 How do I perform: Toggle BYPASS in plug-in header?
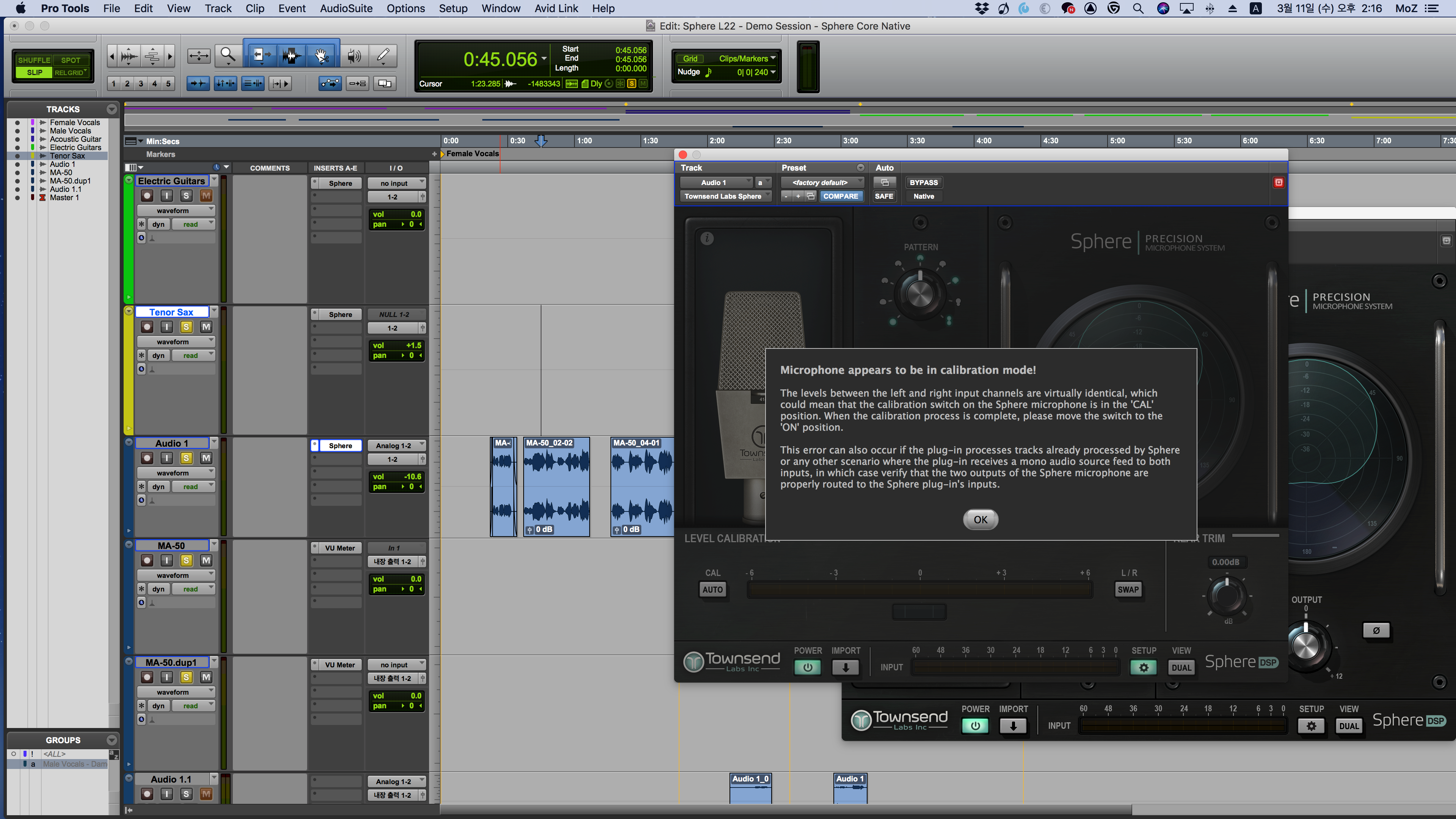(x=924, y=182)
